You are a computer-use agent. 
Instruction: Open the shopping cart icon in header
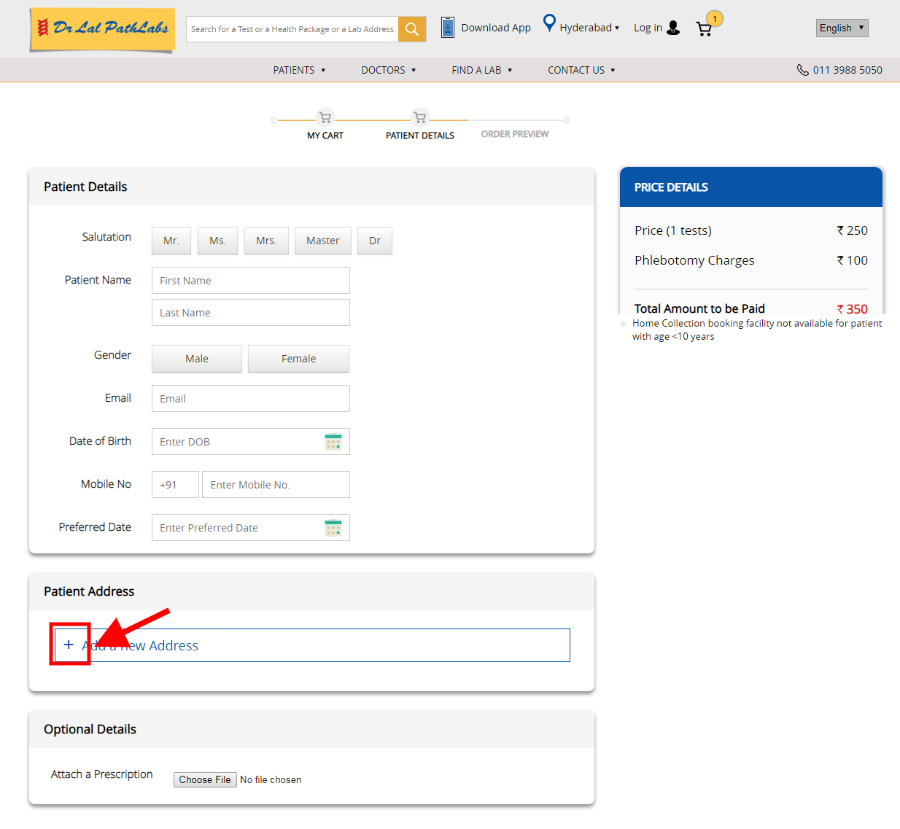[x=704, y=28]
